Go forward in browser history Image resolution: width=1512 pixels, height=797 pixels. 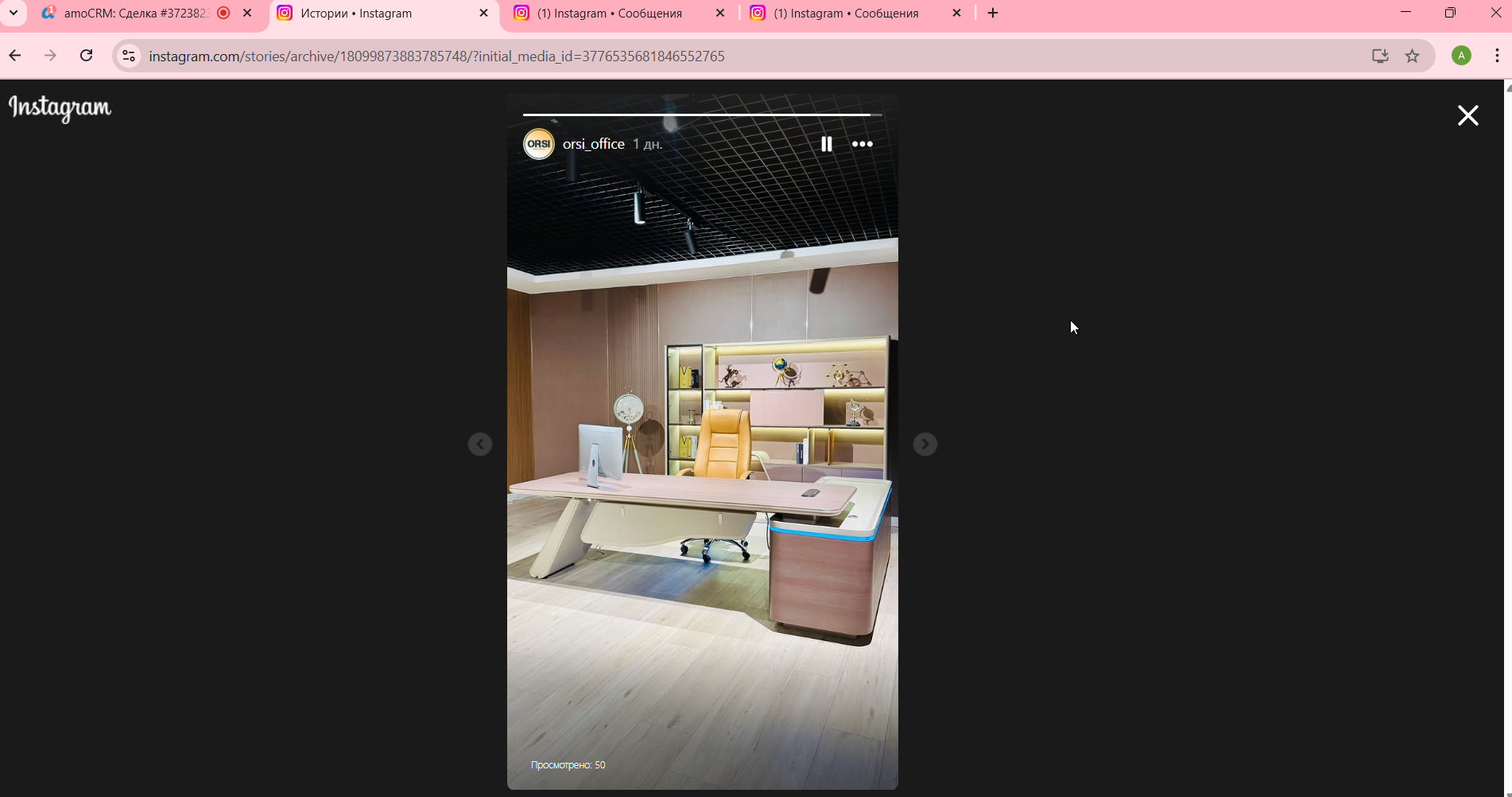click(x=51, y=56)
